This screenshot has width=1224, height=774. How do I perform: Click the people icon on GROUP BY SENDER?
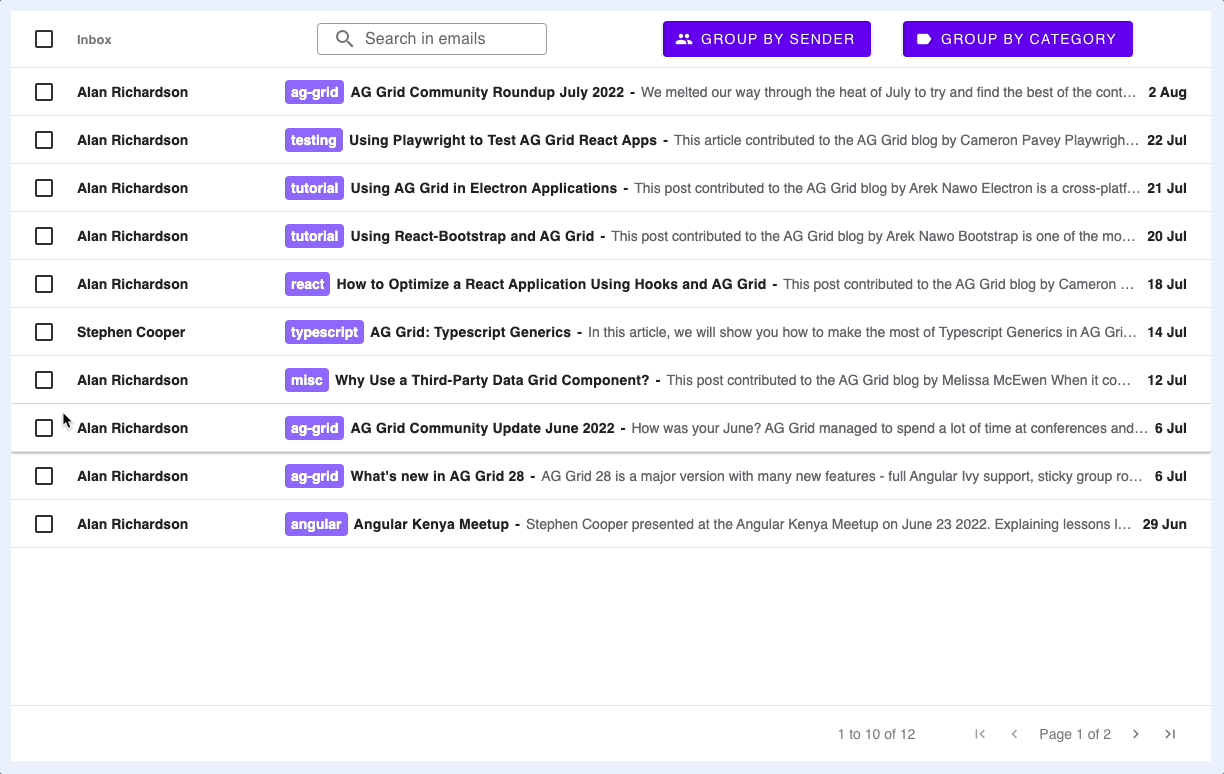[x=684, y=38]
